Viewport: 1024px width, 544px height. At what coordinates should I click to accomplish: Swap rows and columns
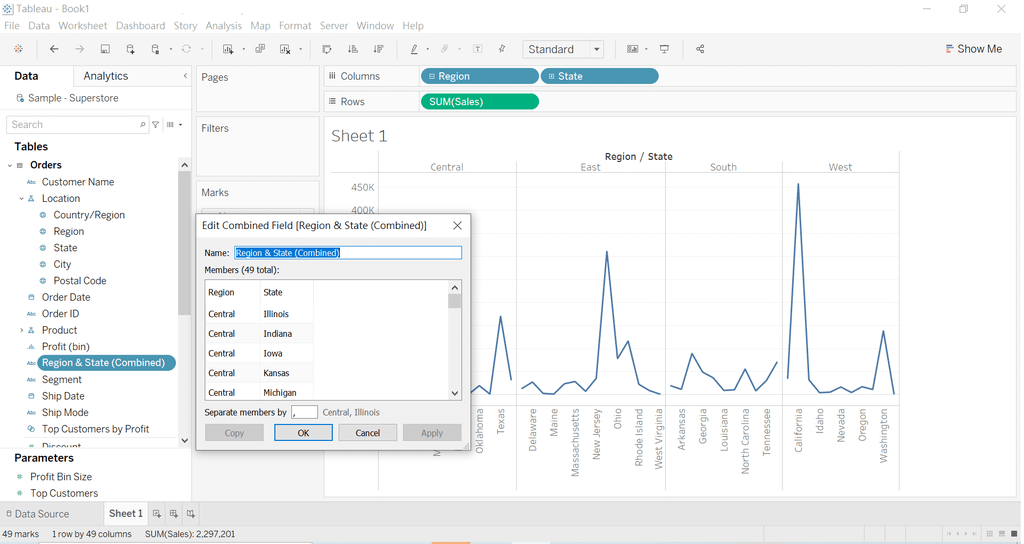click(x=327, y=49)
